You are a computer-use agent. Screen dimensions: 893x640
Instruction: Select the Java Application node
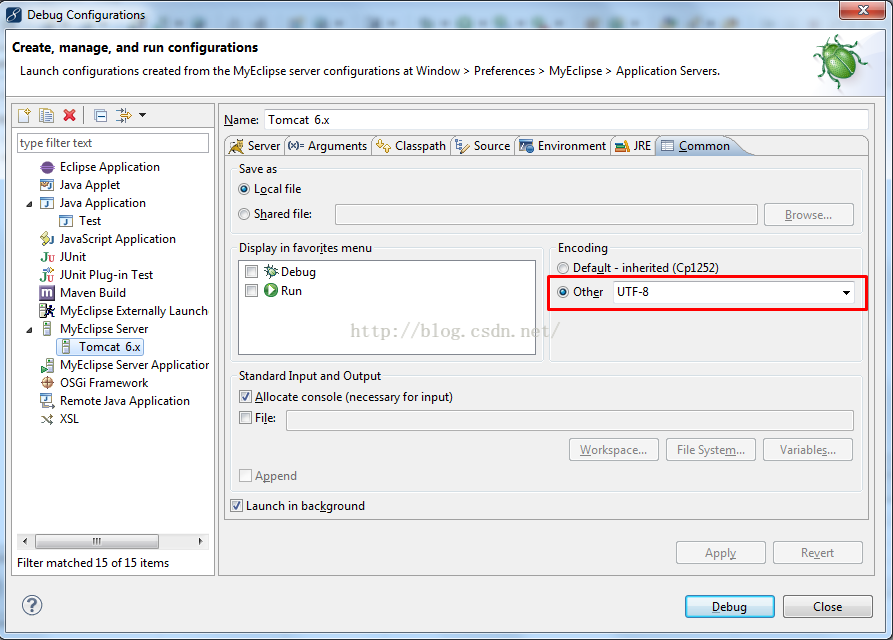click(103, 203)
